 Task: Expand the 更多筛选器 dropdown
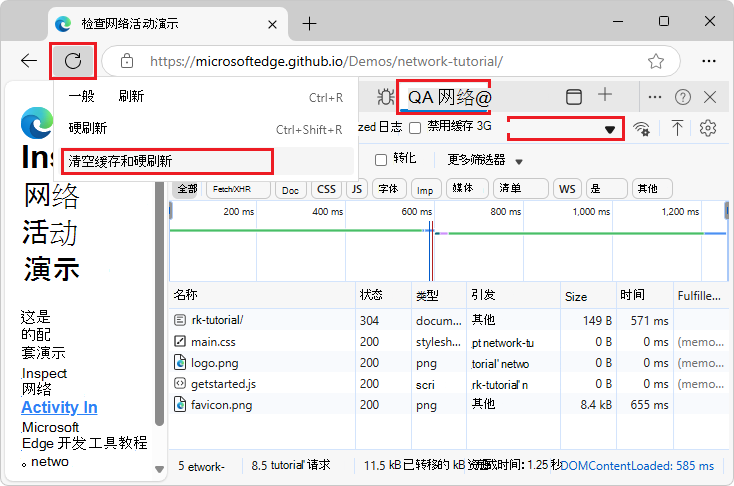tap(485, 160)
